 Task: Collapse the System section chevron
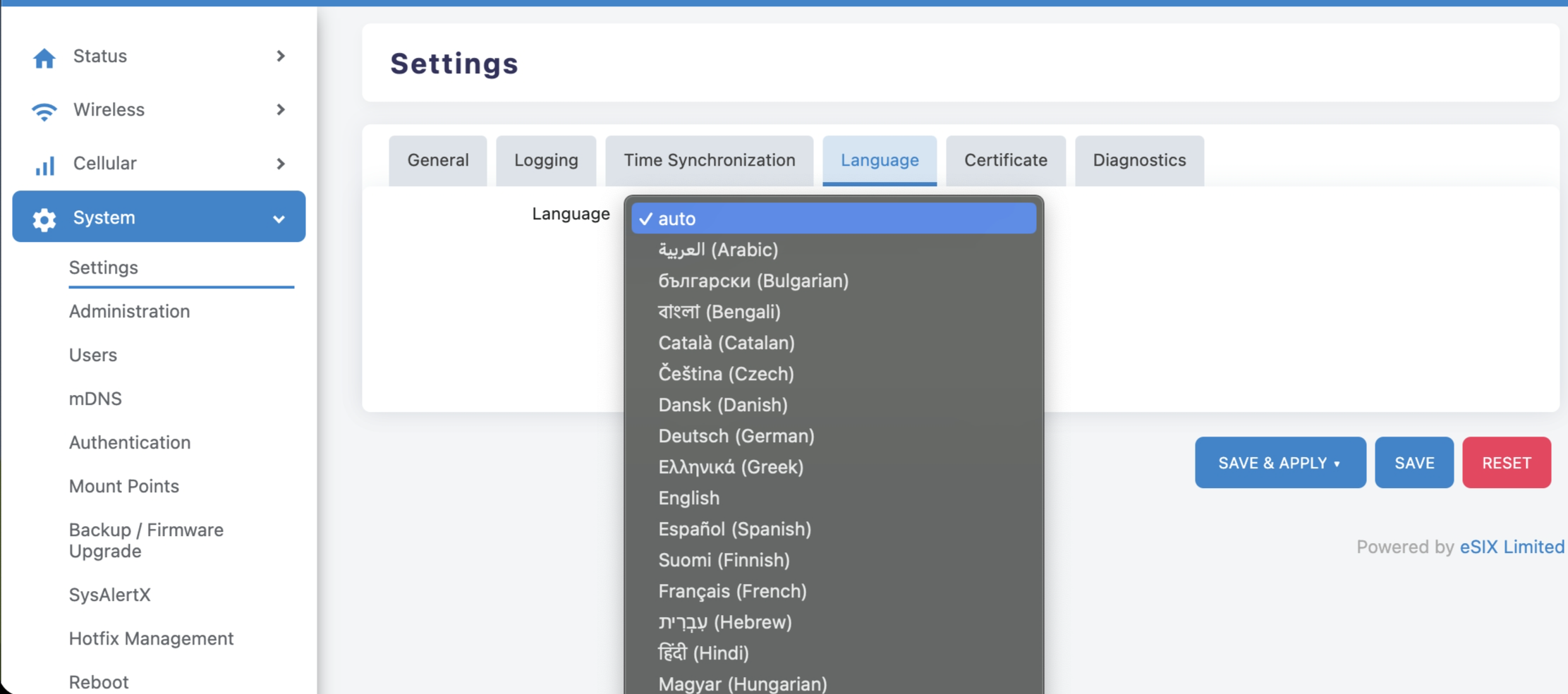tap(279, 218)
